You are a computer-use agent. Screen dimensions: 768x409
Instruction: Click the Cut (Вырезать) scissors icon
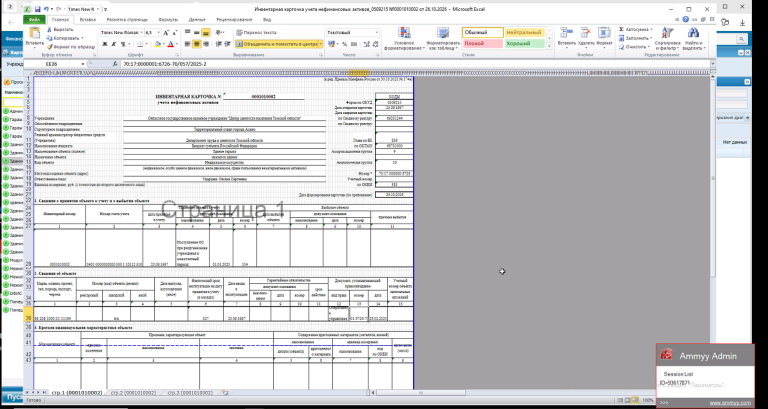[50, 29]
